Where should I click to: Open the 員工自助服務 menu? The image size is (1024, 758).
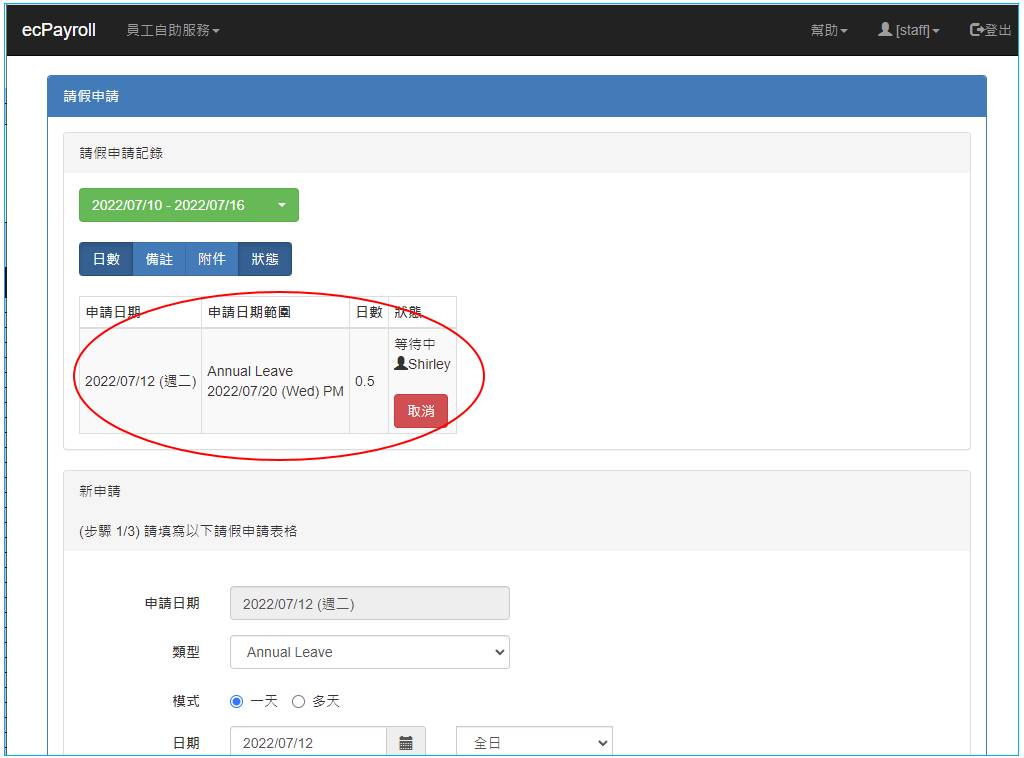(172, 30)
